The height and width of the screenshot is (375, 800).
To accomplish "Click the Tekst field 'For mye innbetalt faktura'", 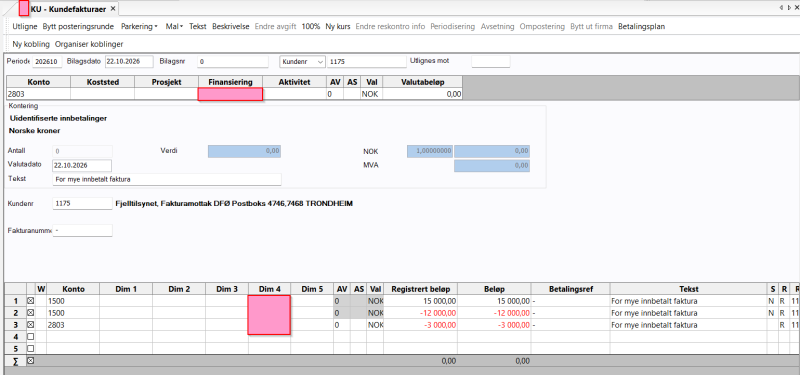I will coord(167,180).
